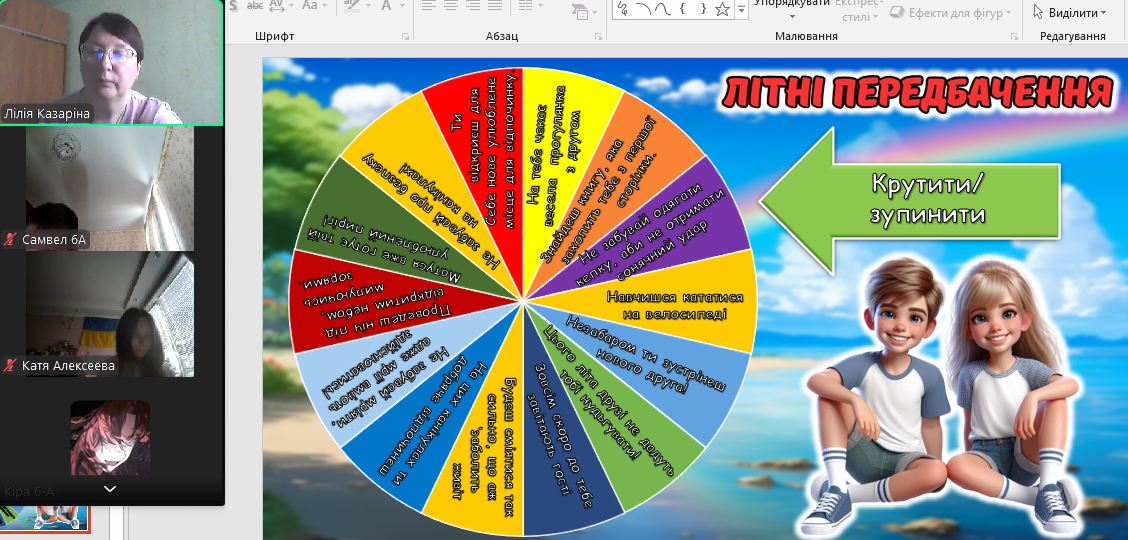
Task: Select the Curve shape in the gallery
Action: click(663, 9)
